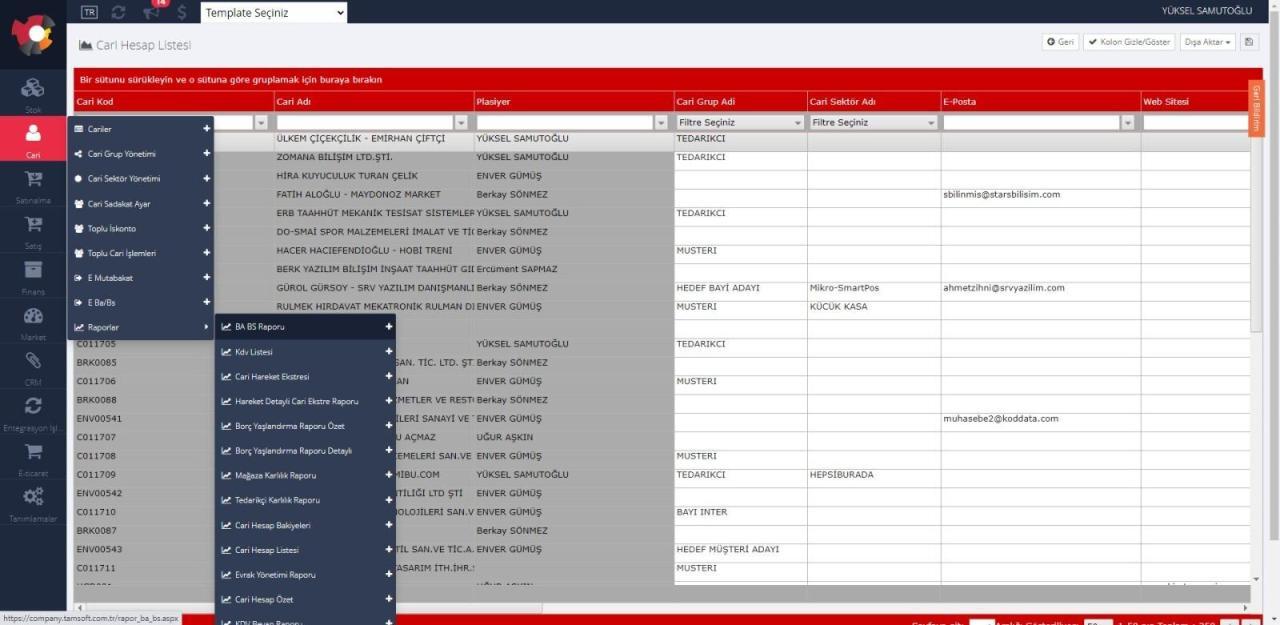The image size is (1280, 625).
Task: Open the Cari Grup Adı filter dropdown
Action: 738,121
